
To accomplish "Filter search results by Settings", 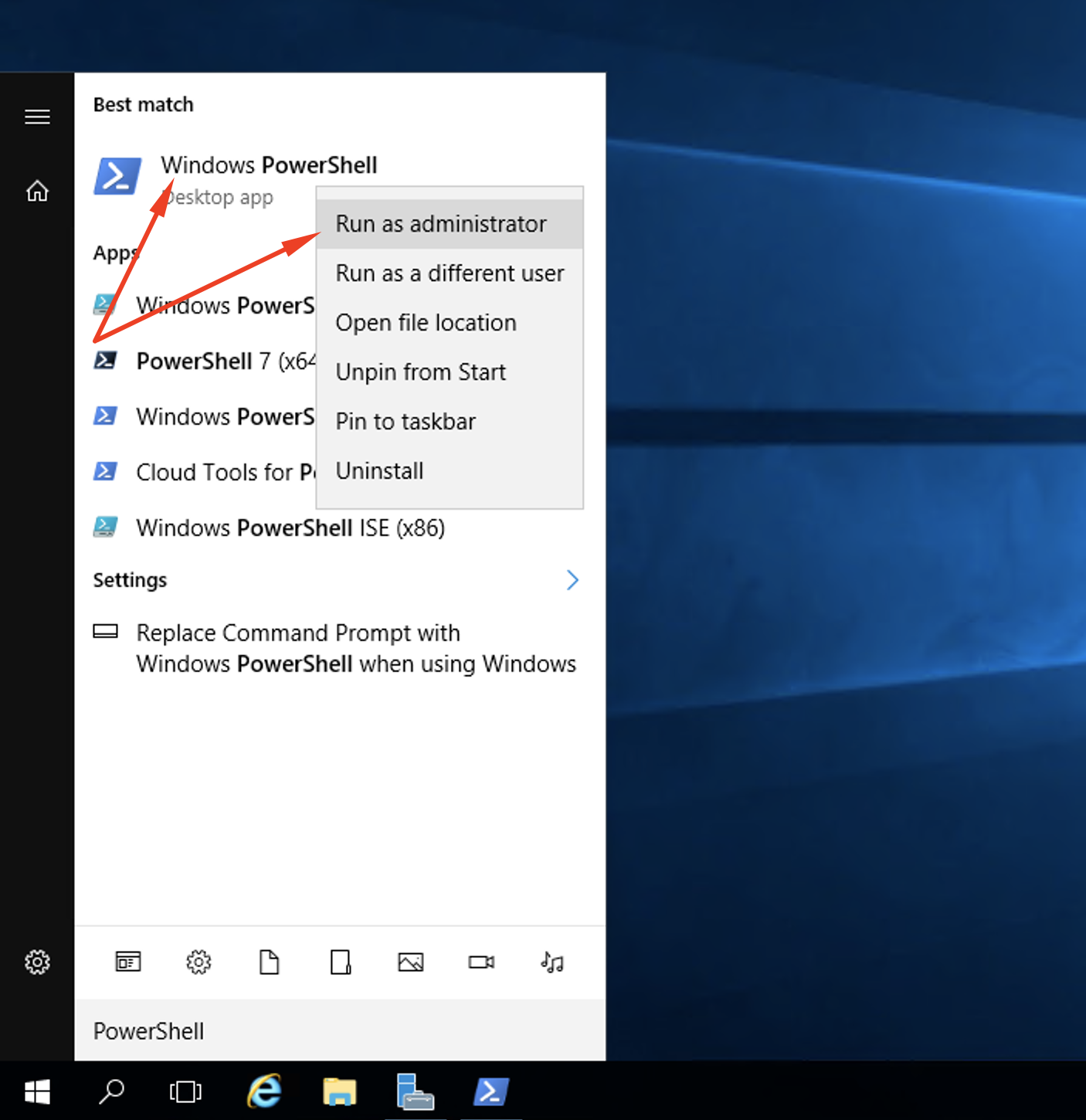I will pos(198,962).
